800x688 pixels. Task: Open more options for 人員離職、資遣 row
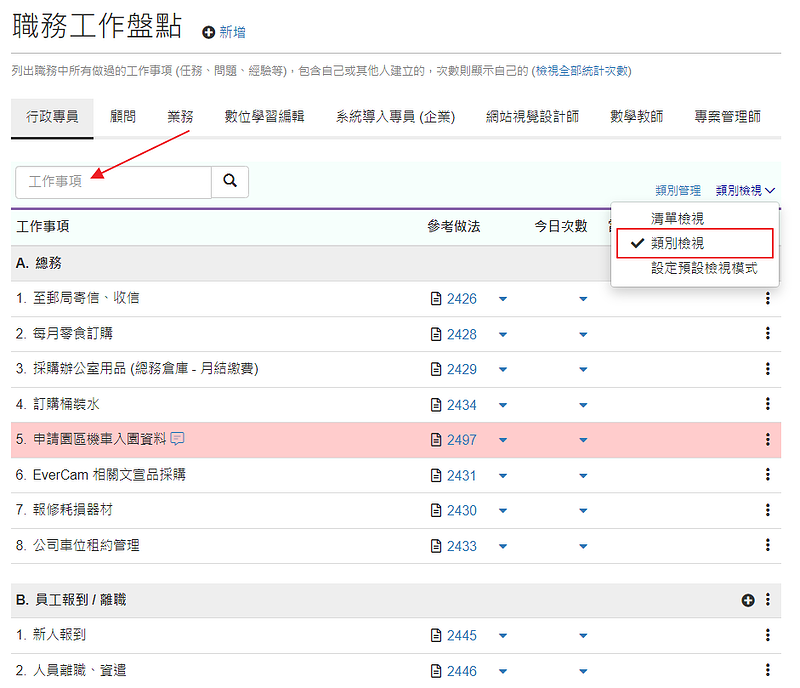pos(767,670)
